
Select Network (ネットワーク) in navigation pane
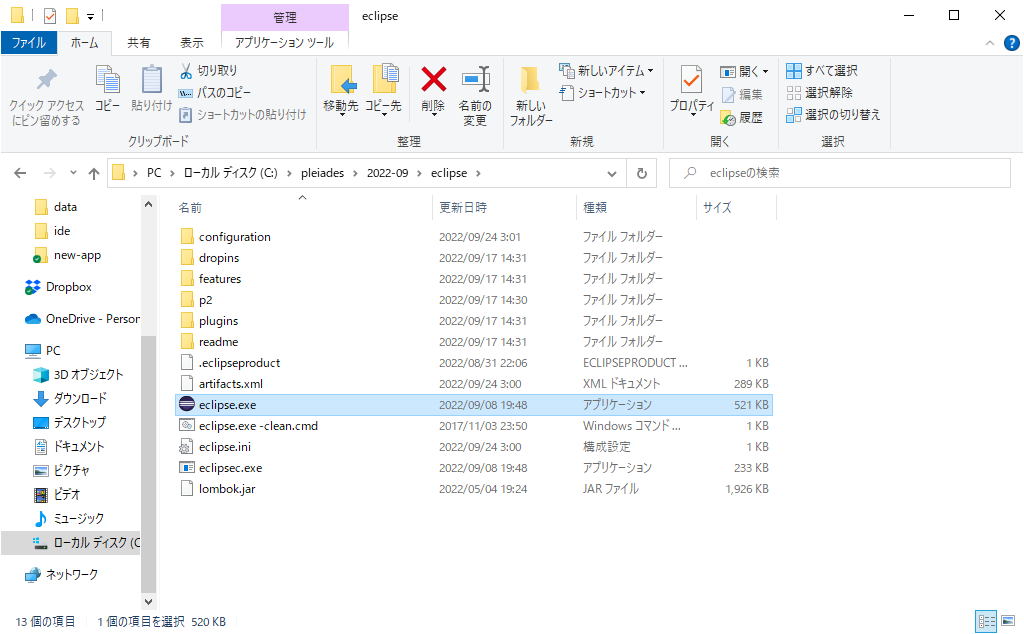pos(61,575)
